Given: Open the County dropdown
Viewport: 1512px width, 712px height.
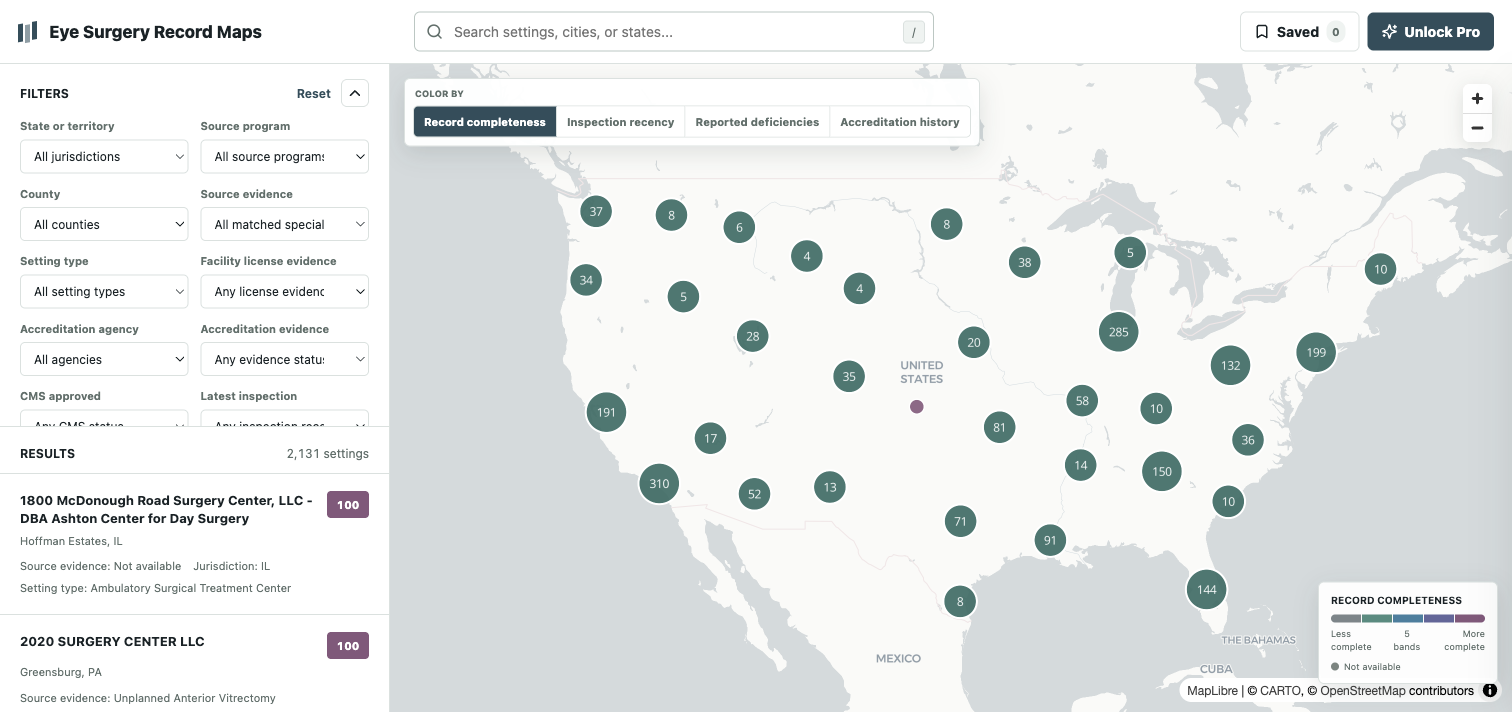Looking at the screenshot, I should [x=104, y=224].
